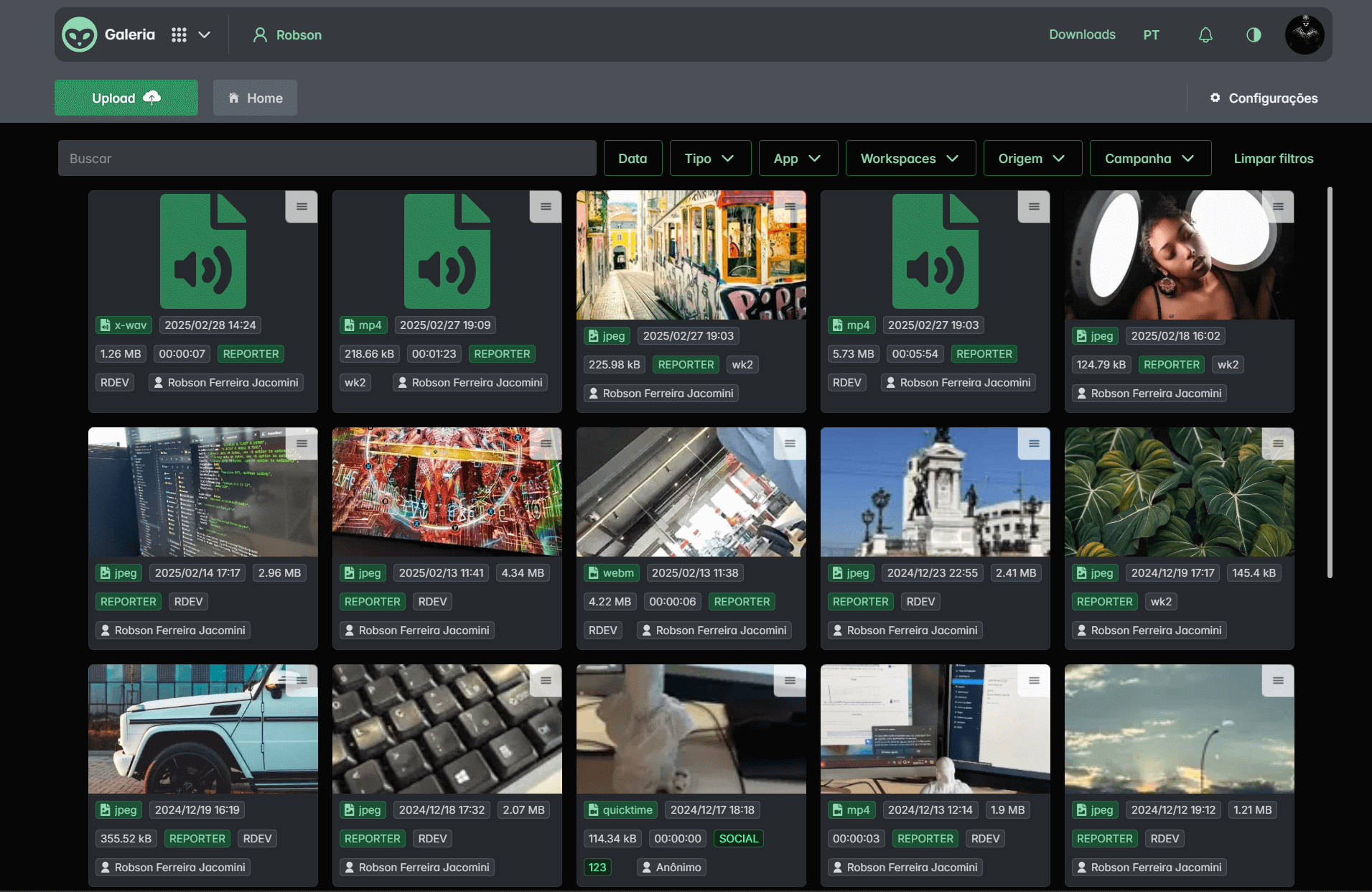Click the Upload button
The image size is (1372, 892).
126,97
